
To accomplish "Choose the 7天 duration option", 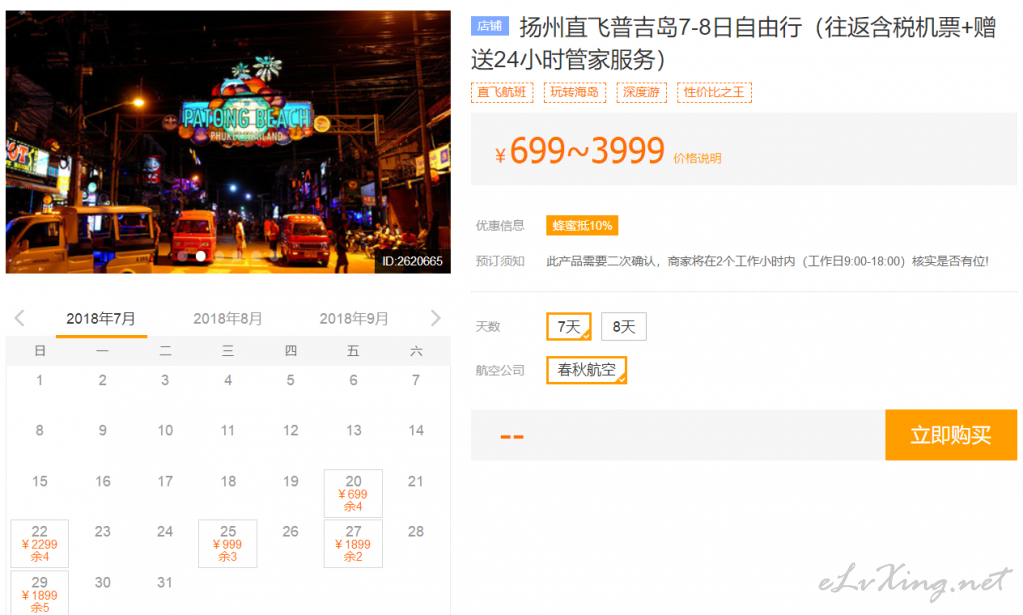I will tap(569, 326).
